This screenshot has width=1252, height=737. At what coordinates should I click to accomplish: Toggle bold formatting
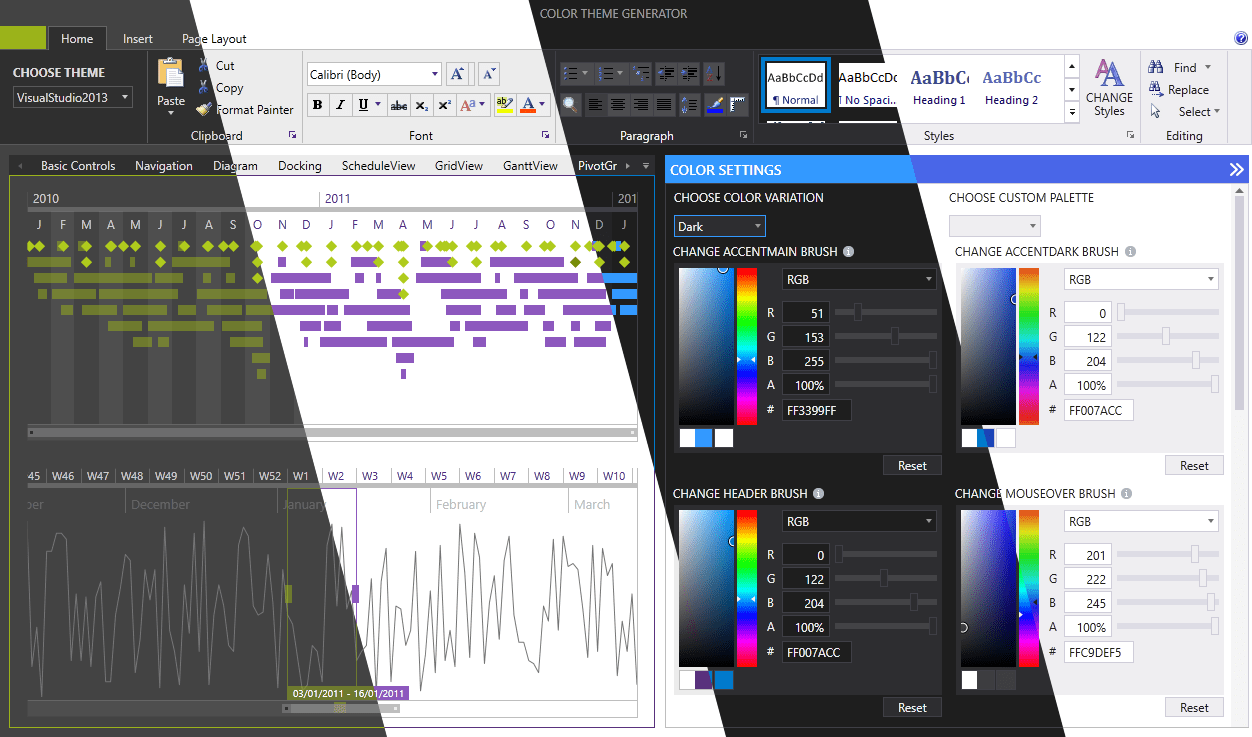click(x=317, y=105)
